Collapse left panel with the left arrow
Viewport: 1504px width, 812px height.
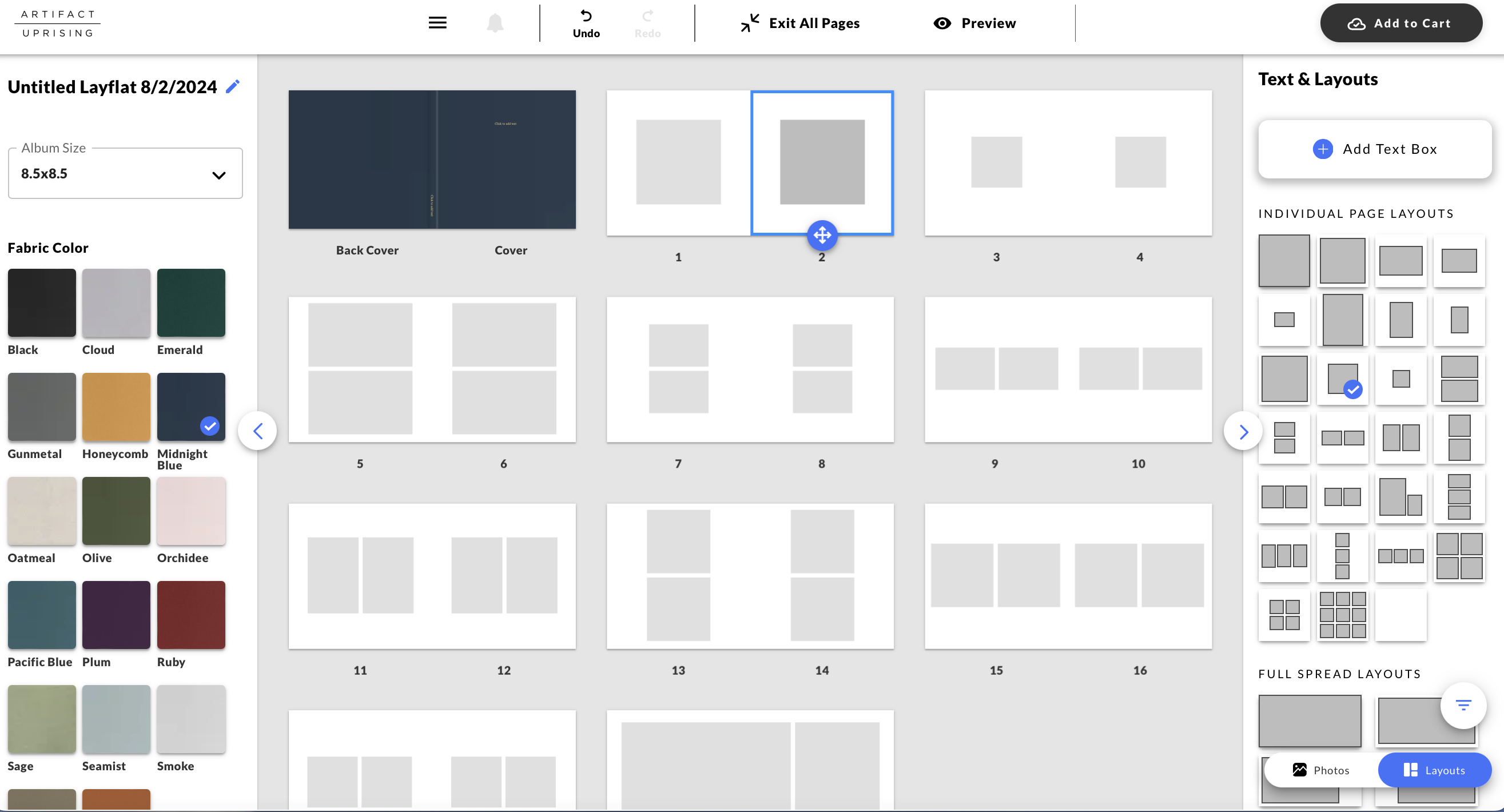(257, 431)
